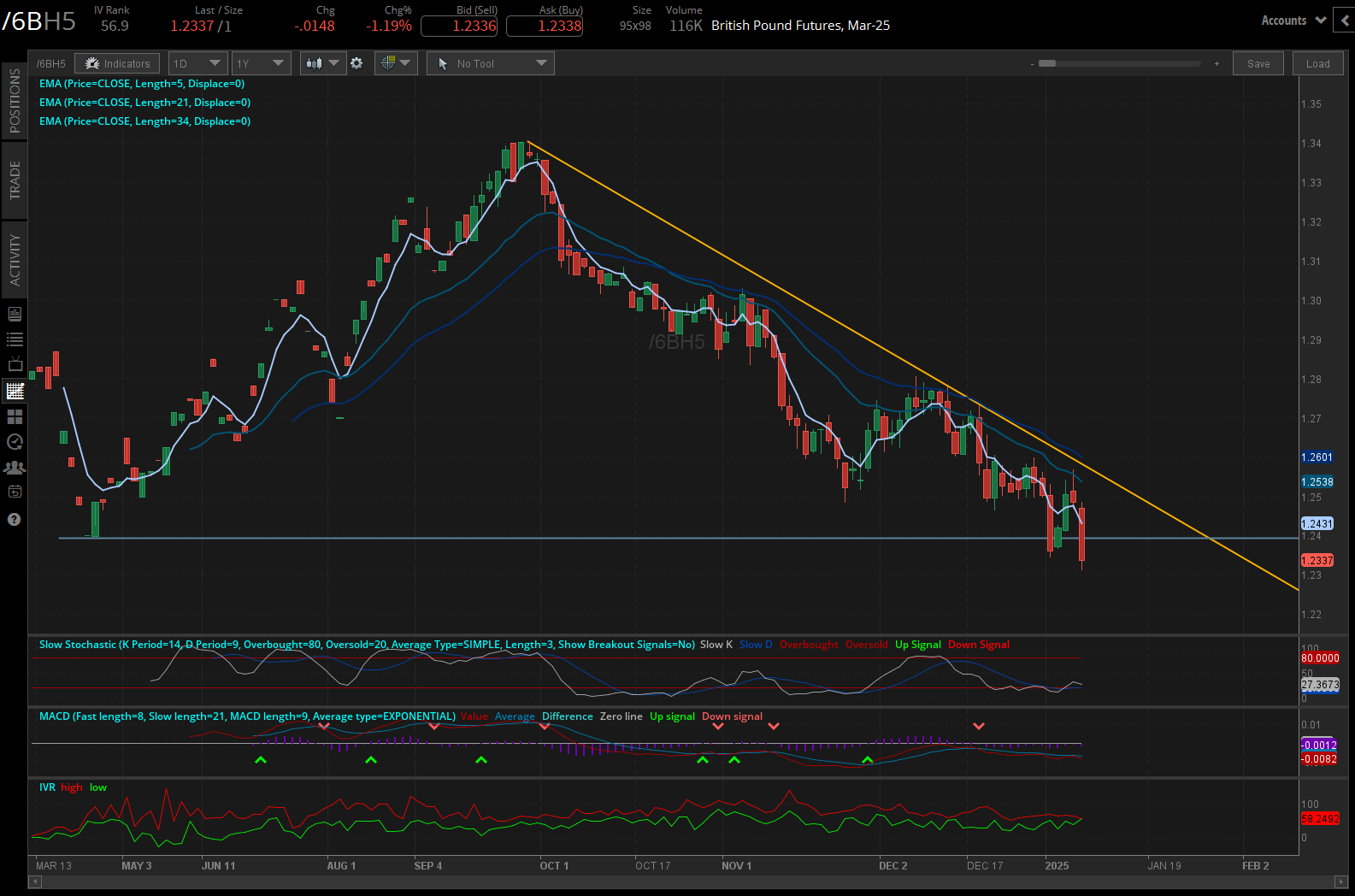The image size is (1355, 896).
Task: Click the TV media icon in sidebar
Action: 15,365
